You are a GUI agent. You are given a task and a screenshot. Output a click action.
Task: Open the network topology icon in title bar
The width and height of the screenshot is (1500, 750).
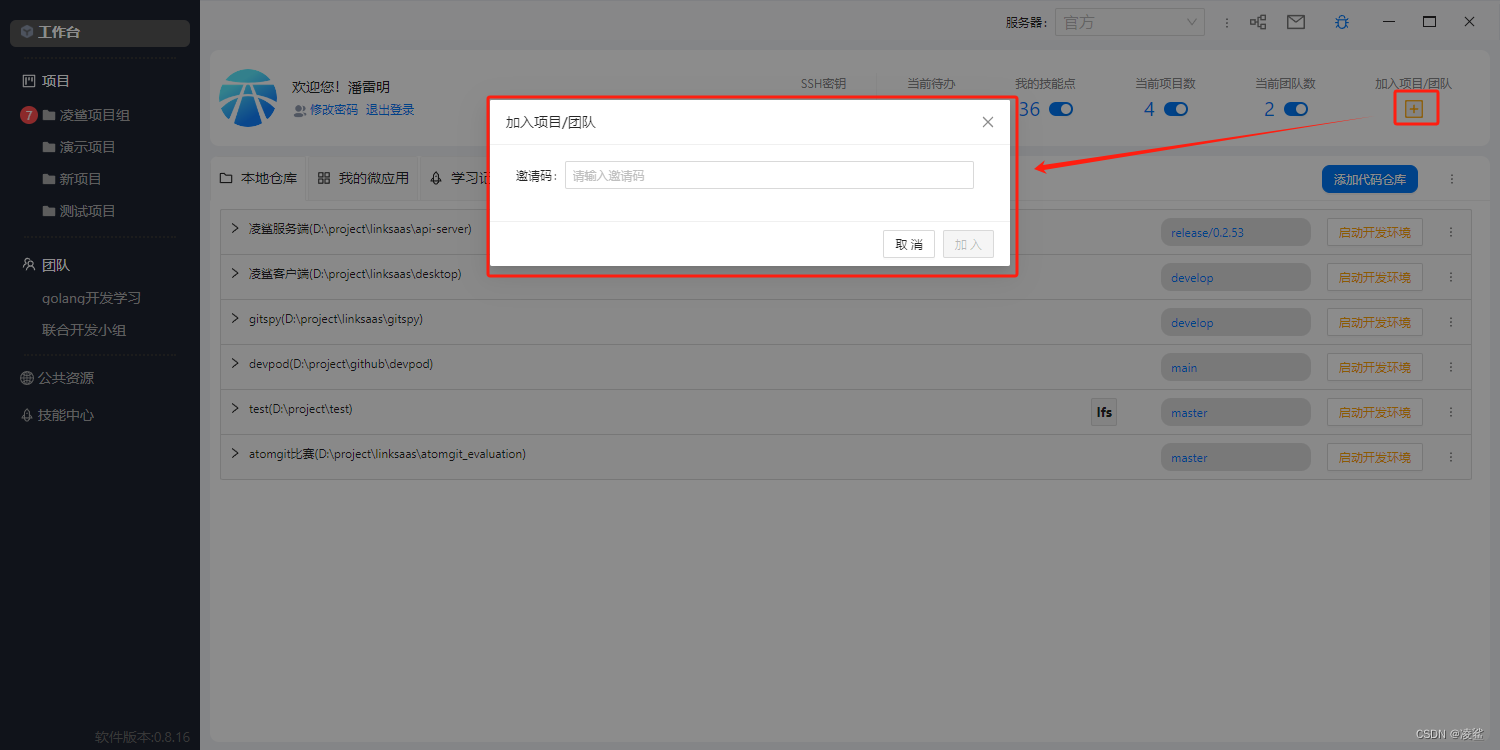tap(1258, 22)
